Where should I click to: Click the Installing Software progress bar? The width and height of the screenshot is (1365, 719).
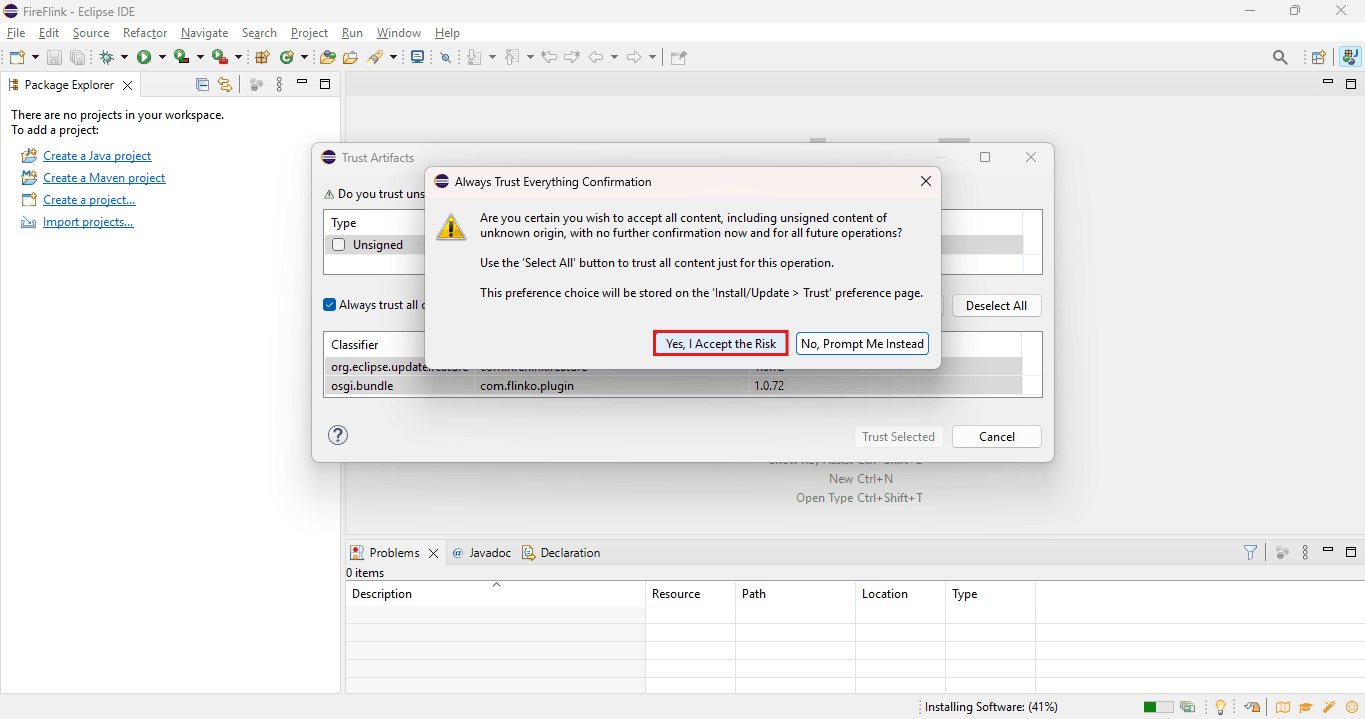pyautogui.click(x=1158, y=707)
